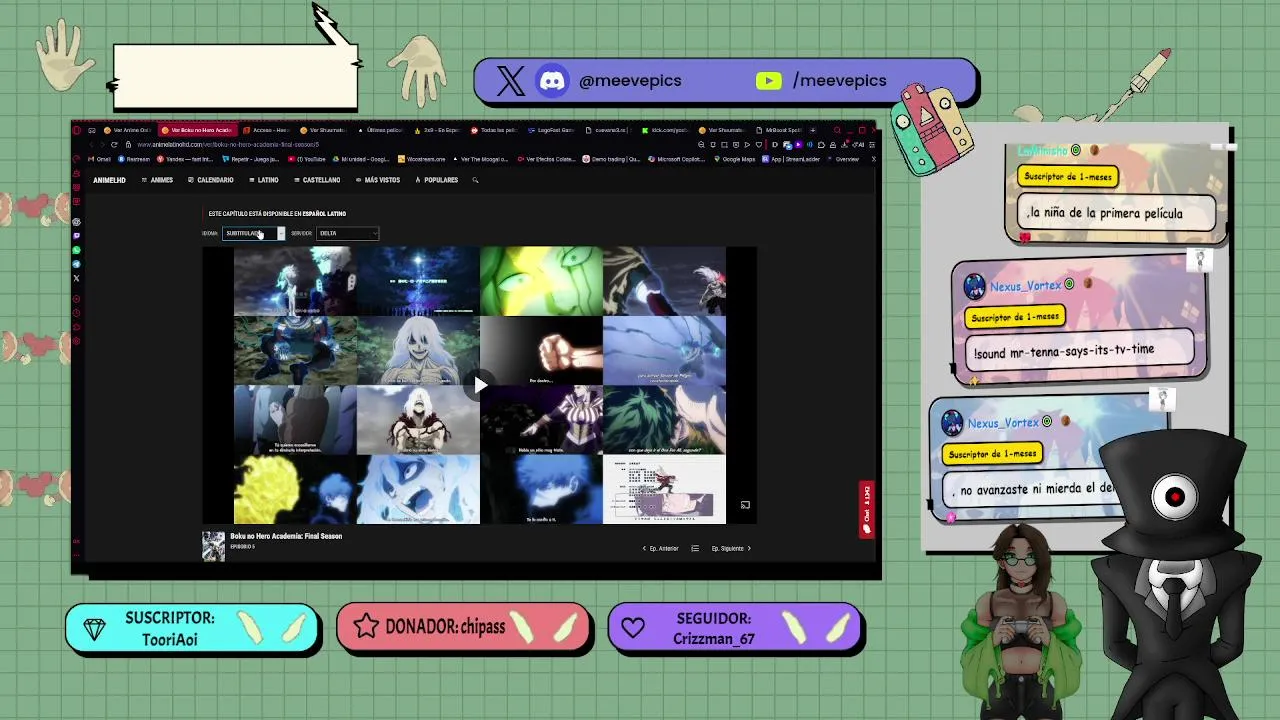Click the Boku no Hero Academia poster thumbnail

coord(213,546)
